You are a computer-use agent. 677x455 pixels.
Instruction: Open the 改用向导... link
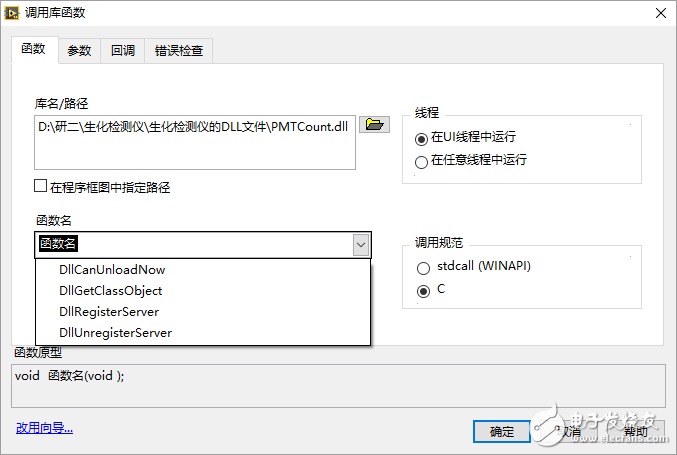coord(44,429)
